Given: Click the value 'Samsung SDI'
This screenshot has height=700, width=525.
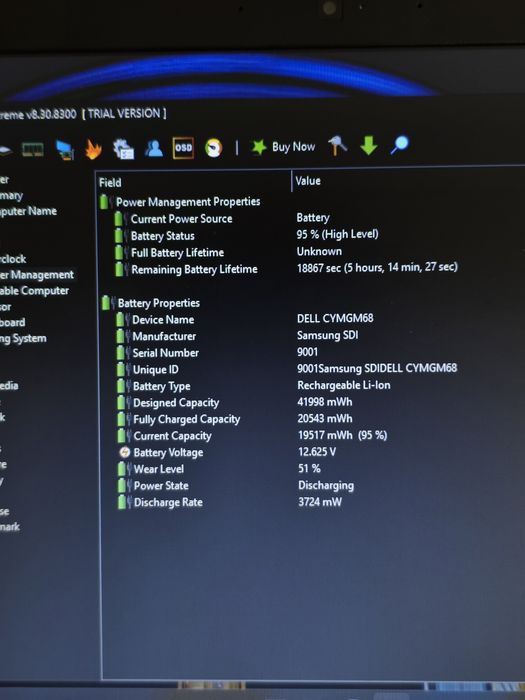Looking at the screenshot, I should click(x=328, y=335).
